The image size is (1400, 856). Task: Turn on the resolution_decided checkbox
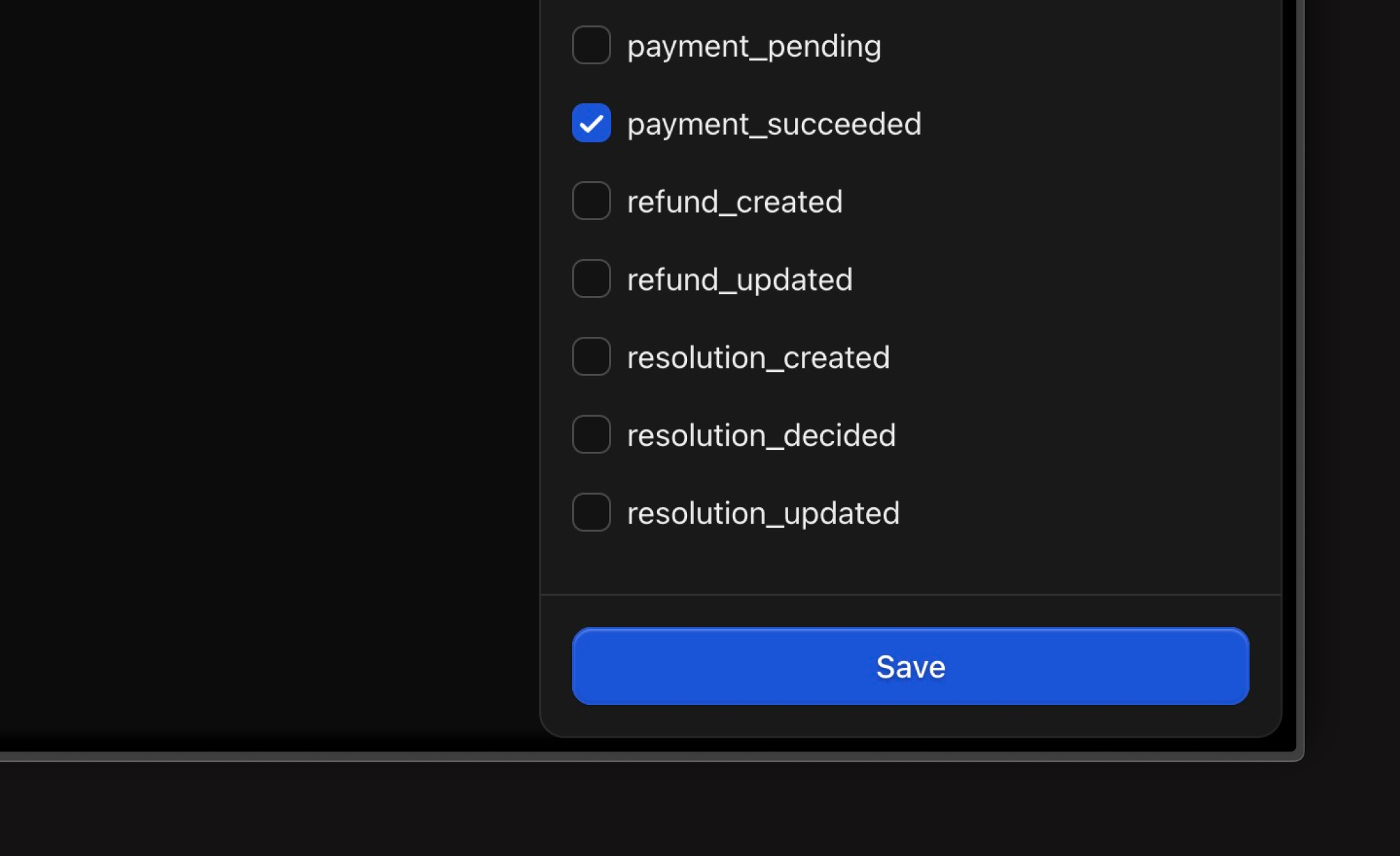591,435
